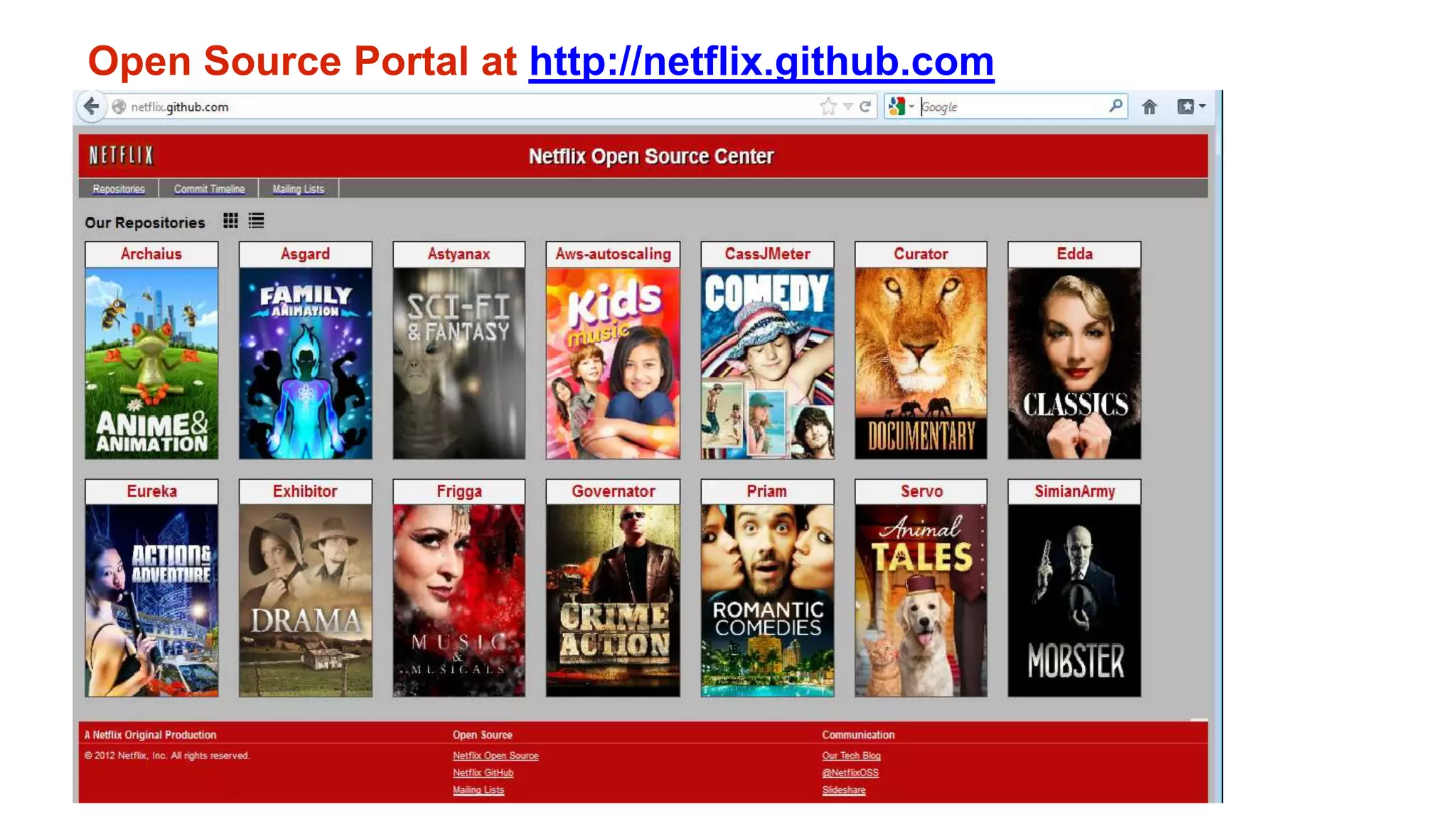Click the Curator Documentary lion poster
Screen dimensions: 1456x819
point(921,363)
